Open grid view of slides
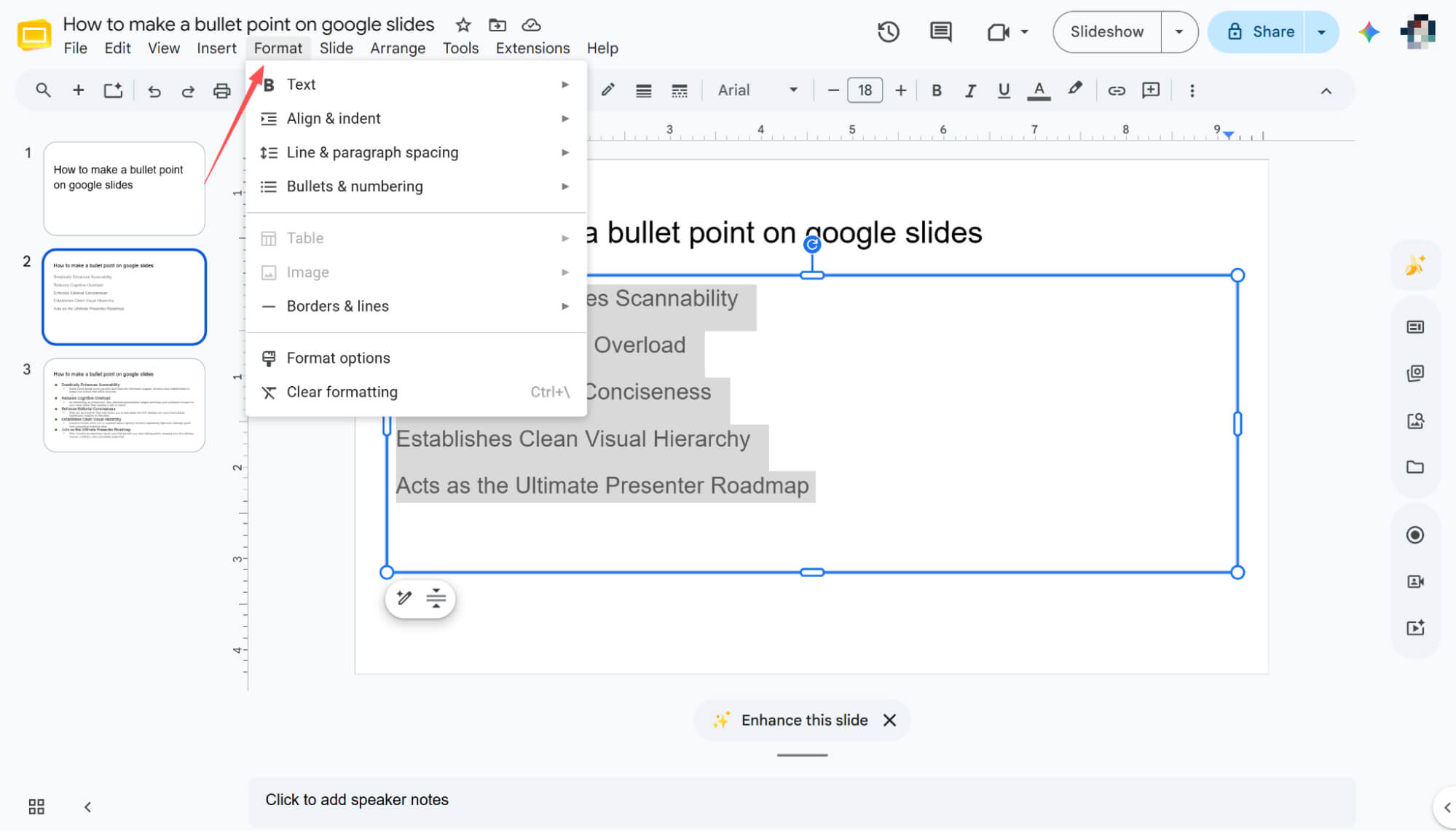This screenshot has height=832, width=1456. tap(36, 807)
